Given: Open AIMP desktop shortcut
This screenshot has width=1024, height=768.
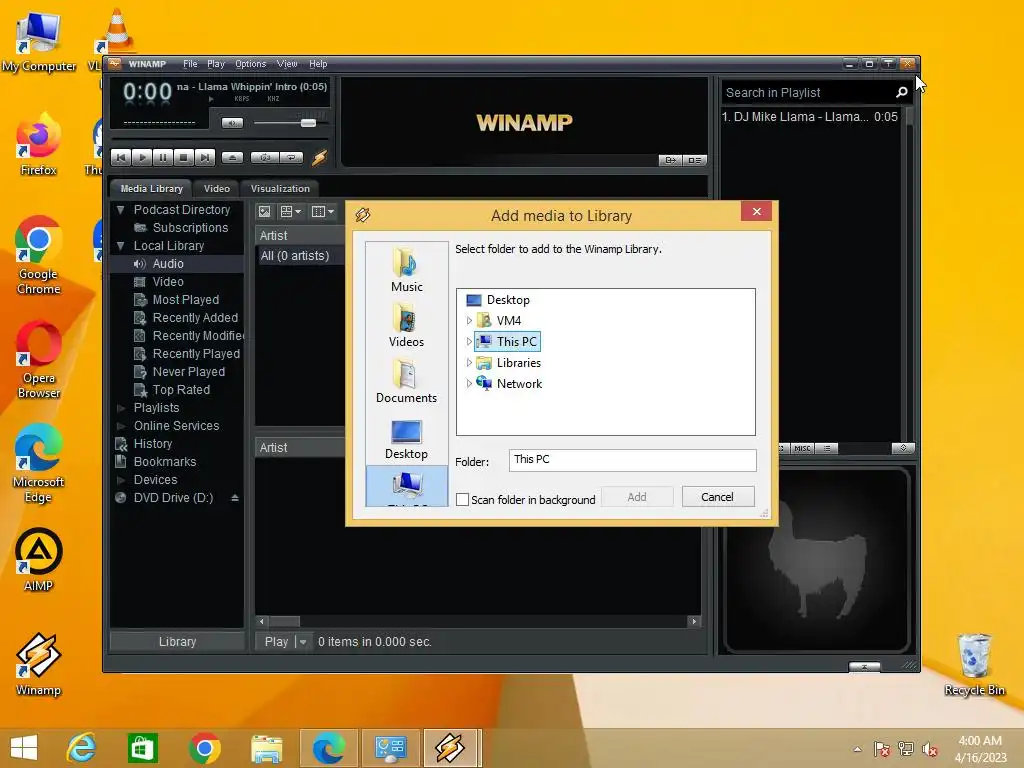Looking at the screenshot, I should (39, 560).
